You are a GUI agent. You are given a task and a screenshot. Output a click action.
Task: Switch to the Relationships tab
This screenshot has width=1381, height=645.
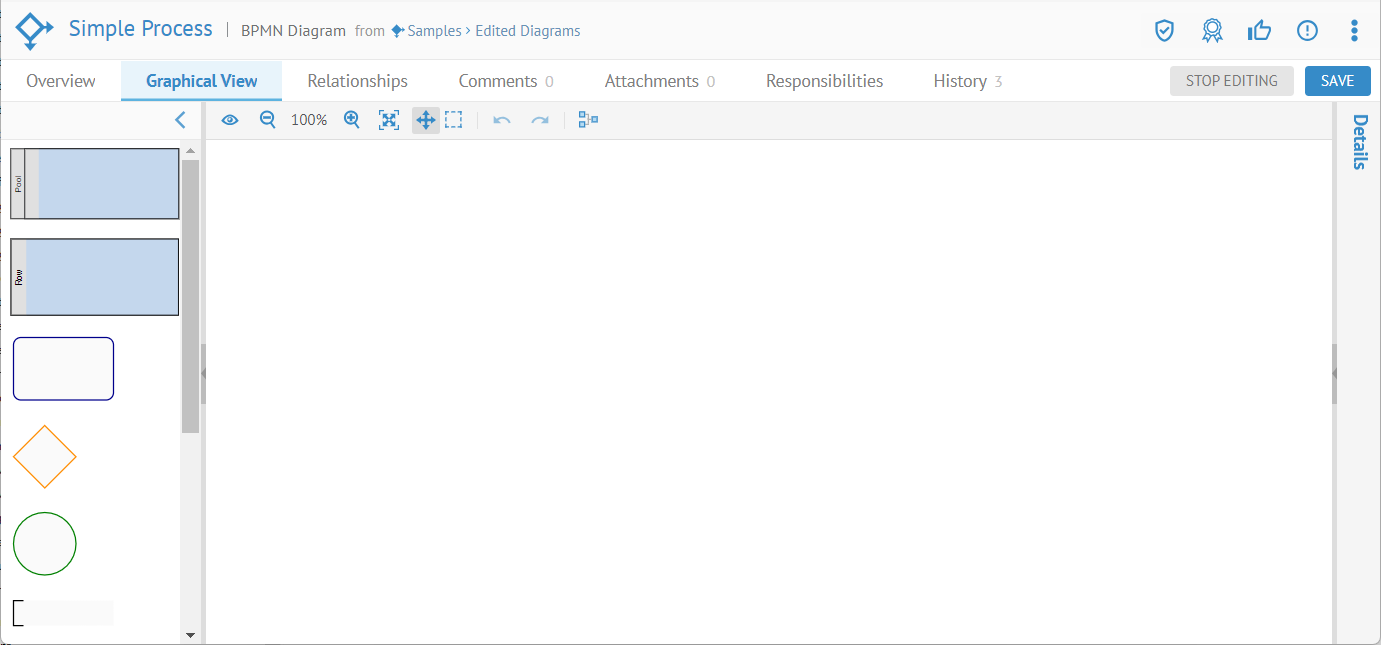(x=357, y=80)
